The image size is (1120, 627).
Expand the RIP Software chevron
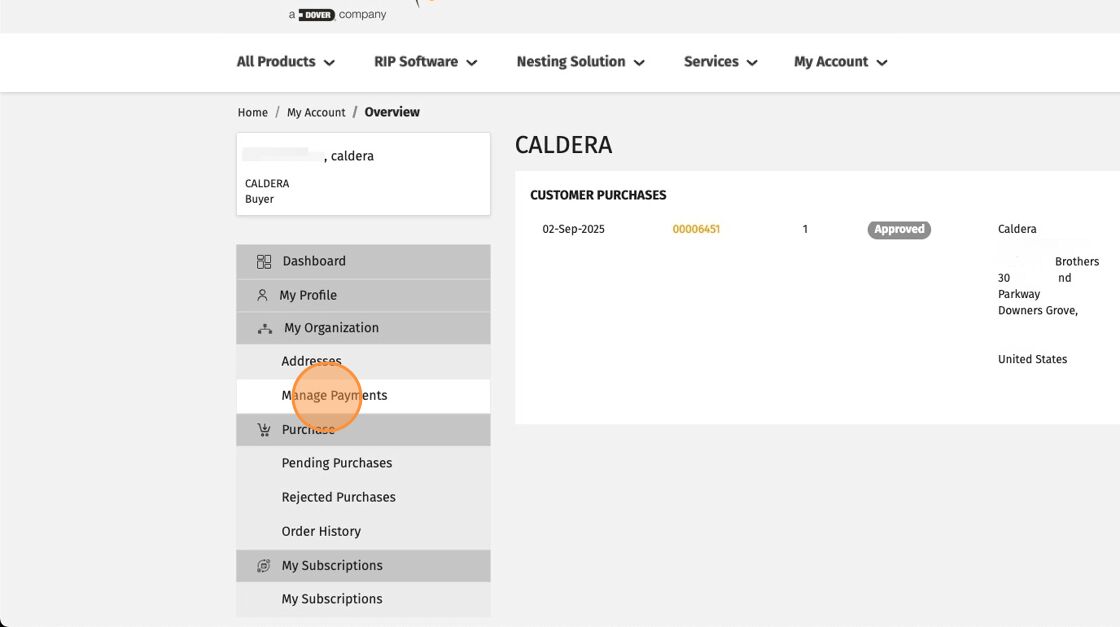tap(471, 63)
